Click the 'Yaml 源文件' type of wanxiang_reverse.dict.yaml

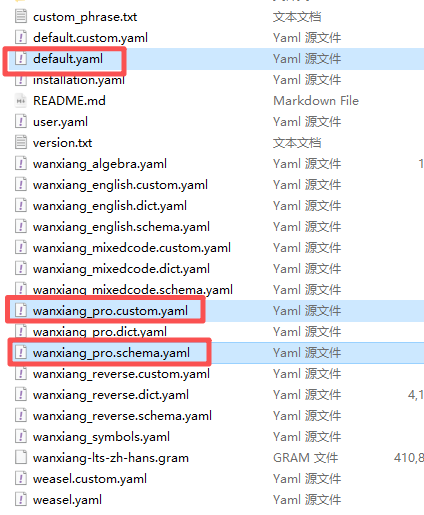click(307, 395)
